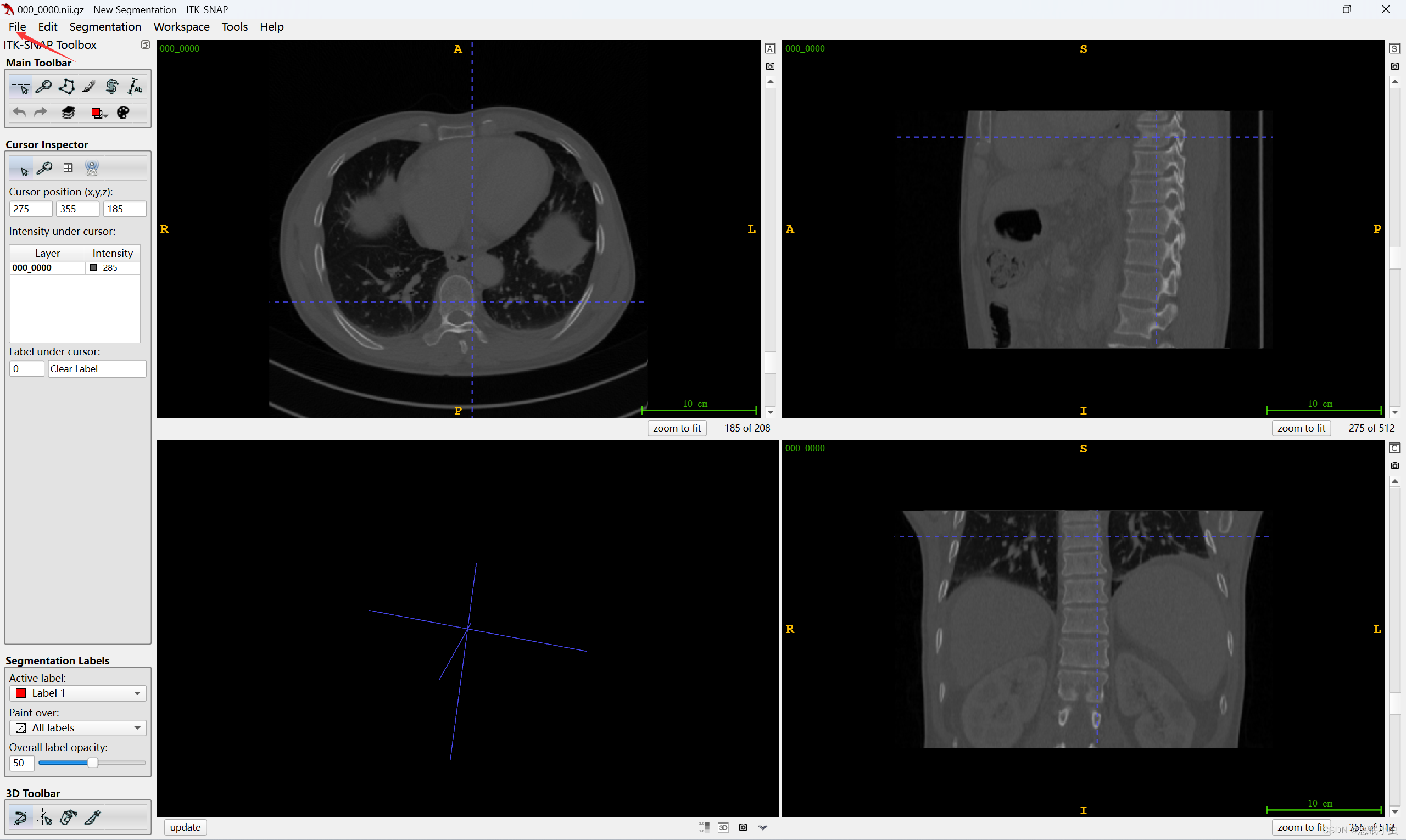Open the Paint over All labels dropdown

click(77, 728)
